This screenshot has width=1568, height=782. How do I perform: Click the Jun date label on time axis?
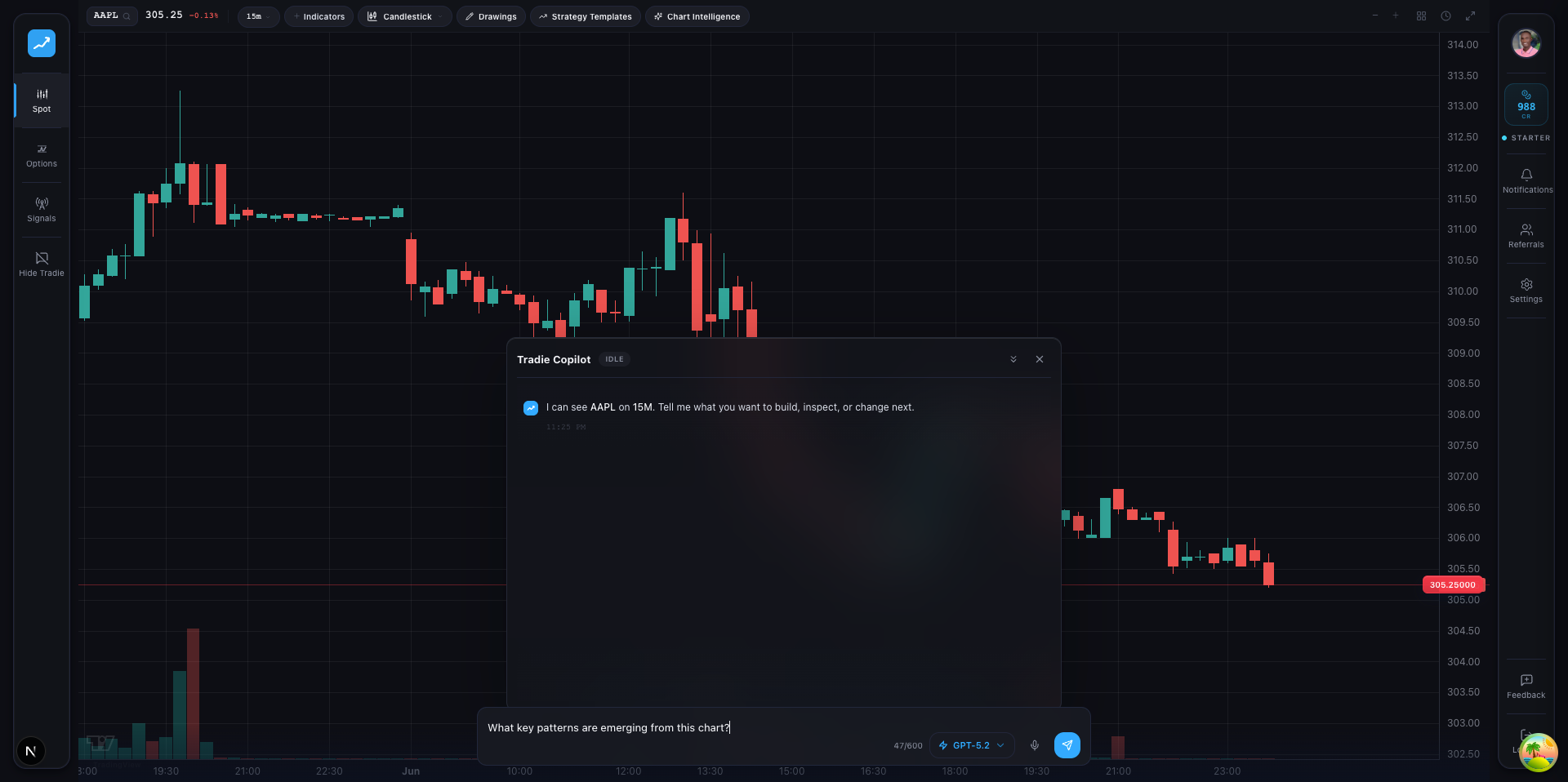click(411, 771)
